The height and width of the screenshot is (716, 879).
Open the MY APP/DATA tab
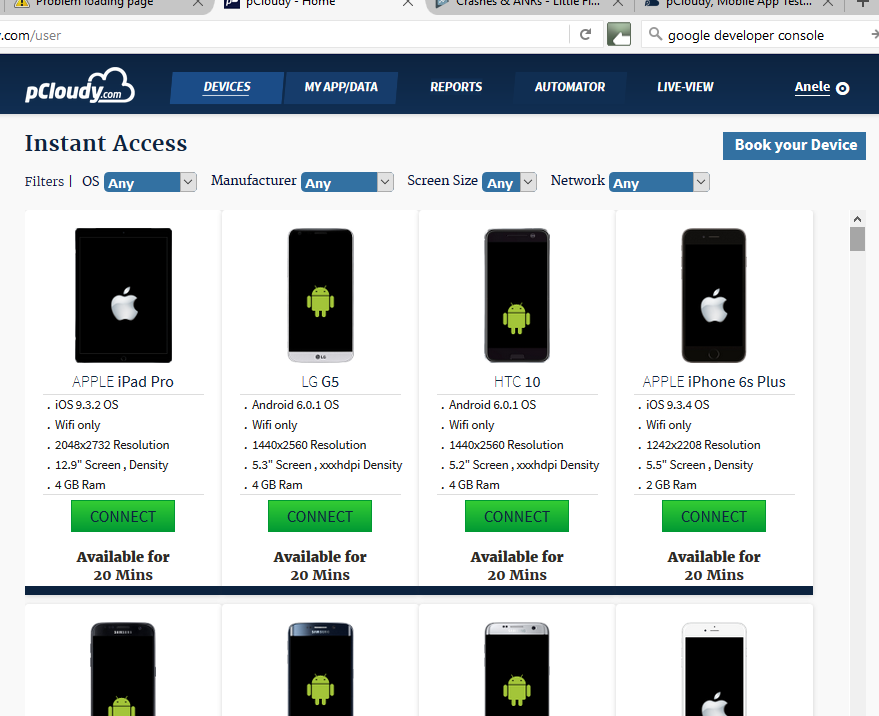coord(341,87)
